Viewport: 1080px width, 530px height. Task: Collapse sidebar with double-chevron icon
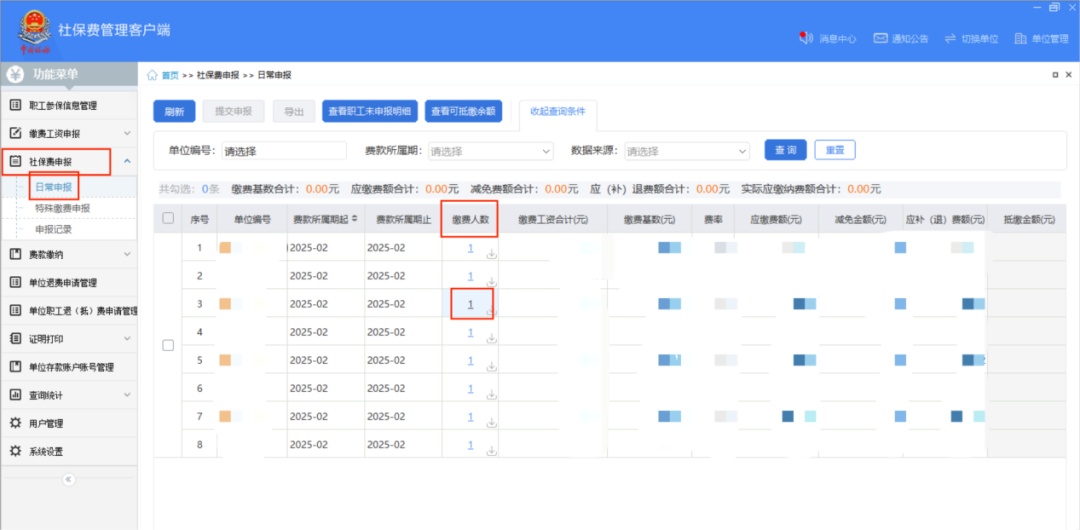68,479
